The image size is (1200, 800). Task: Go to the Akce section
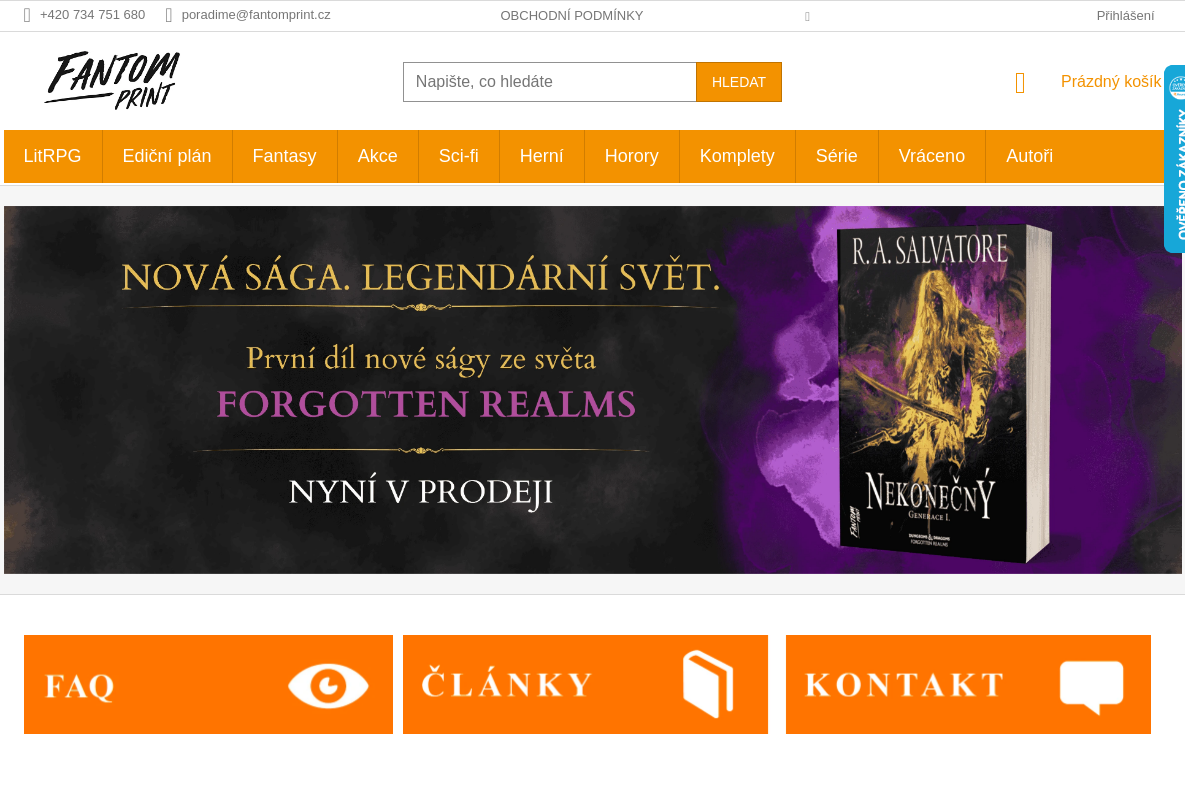point(378,156)
